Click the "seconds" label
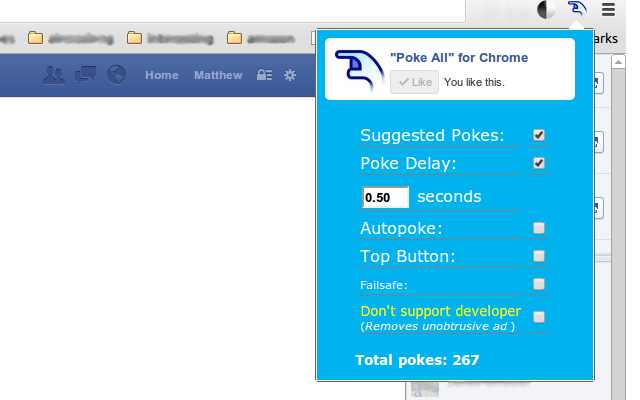This screenshot has width=640, height=400. [449, 197]
